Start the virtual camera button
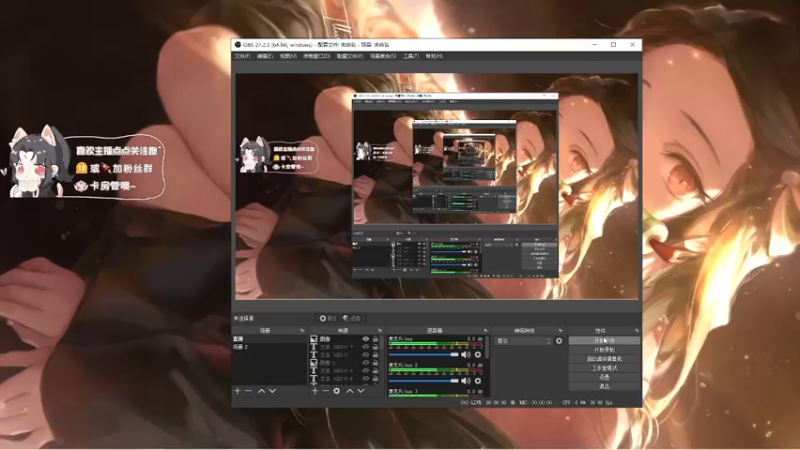The height and width of the screenshot is (450, 800). [604, 359]
